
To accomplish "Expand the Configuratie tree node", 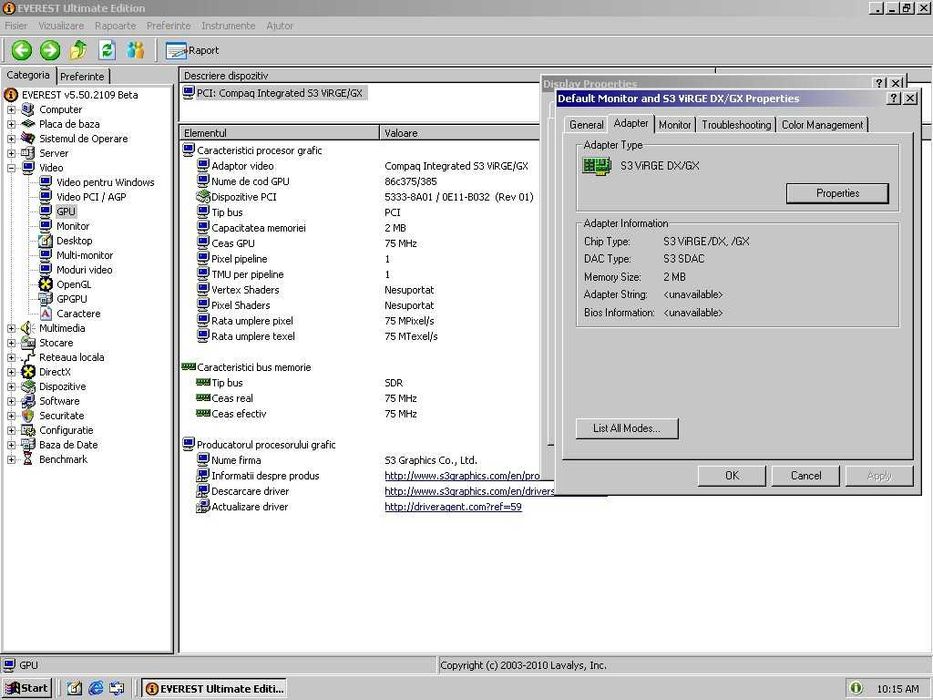I will (x=11, y=430).
